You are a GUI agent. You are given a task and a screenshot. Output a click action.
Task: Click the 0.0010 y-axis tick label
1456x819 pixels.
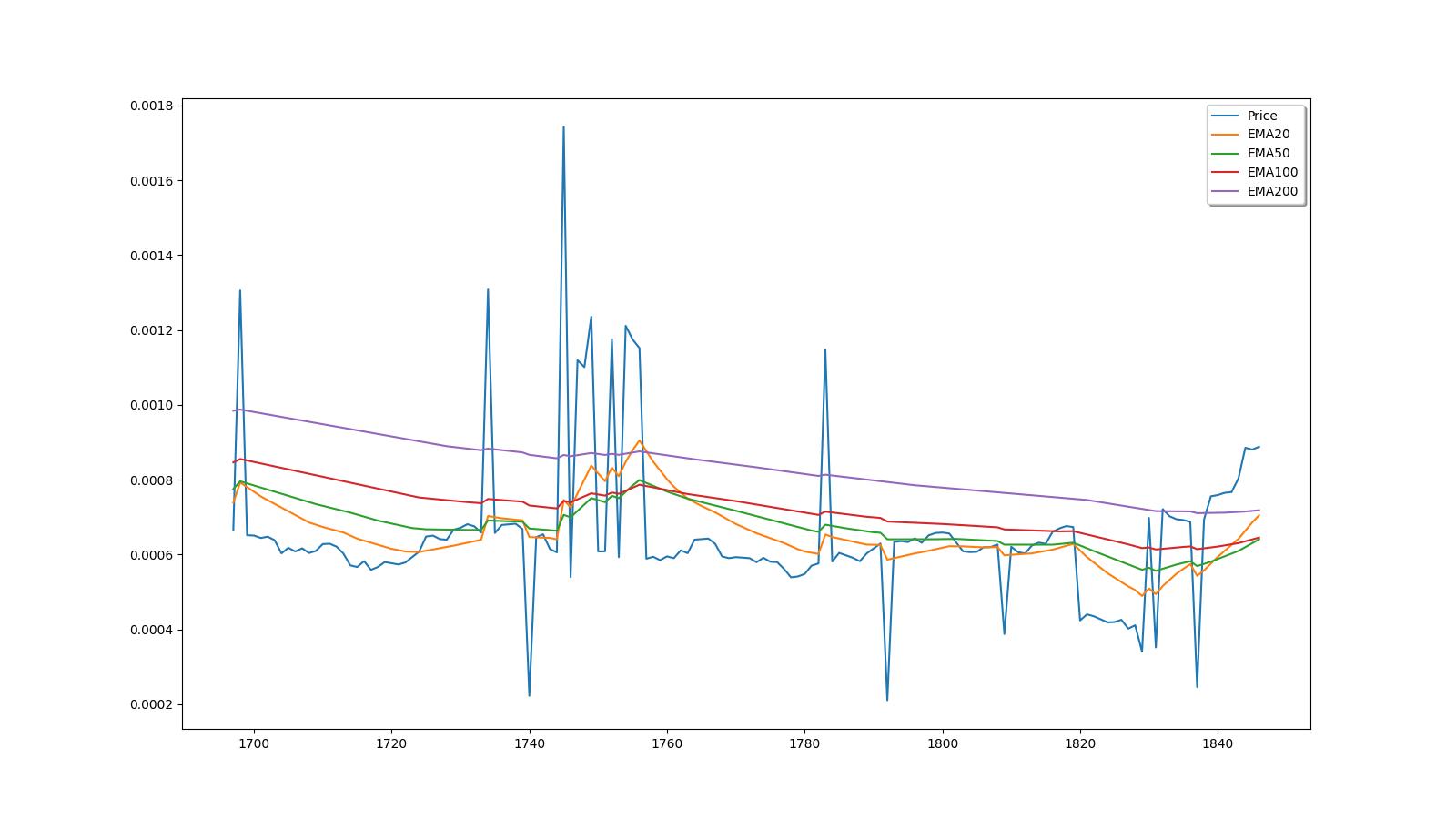coord(153,406)
